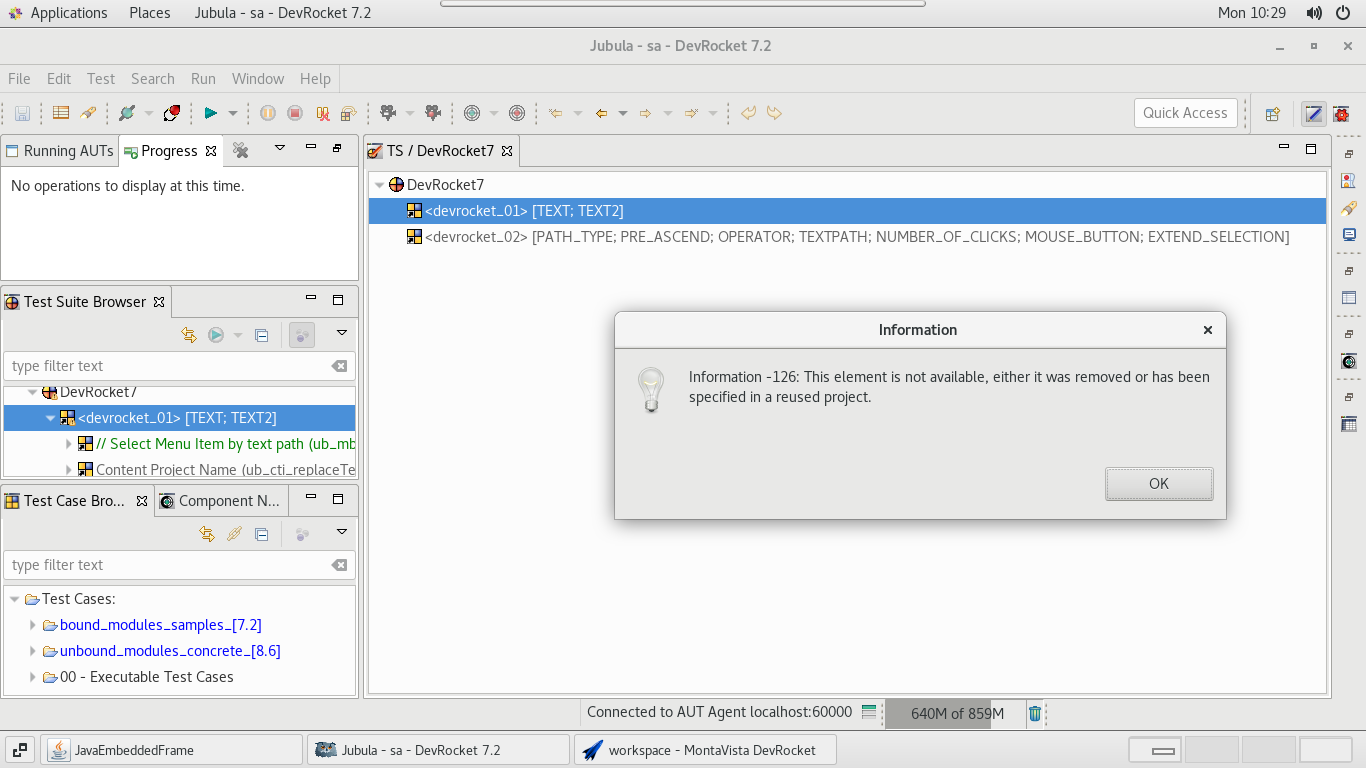Screen dimensions: 1366x768
Task: Click JavaEmbeddedFrame taskbar item
Action: coord(171,750)
